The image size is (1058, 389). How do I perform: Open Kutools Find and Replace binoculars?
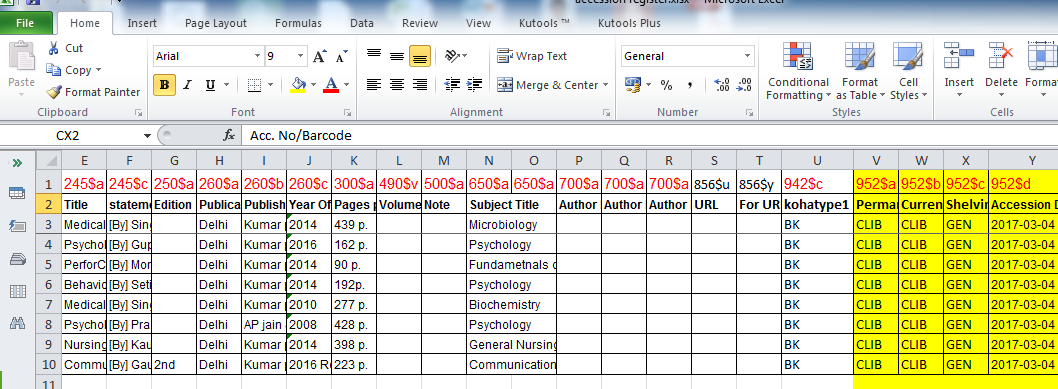pyautogui.click(x=17, y=323)
